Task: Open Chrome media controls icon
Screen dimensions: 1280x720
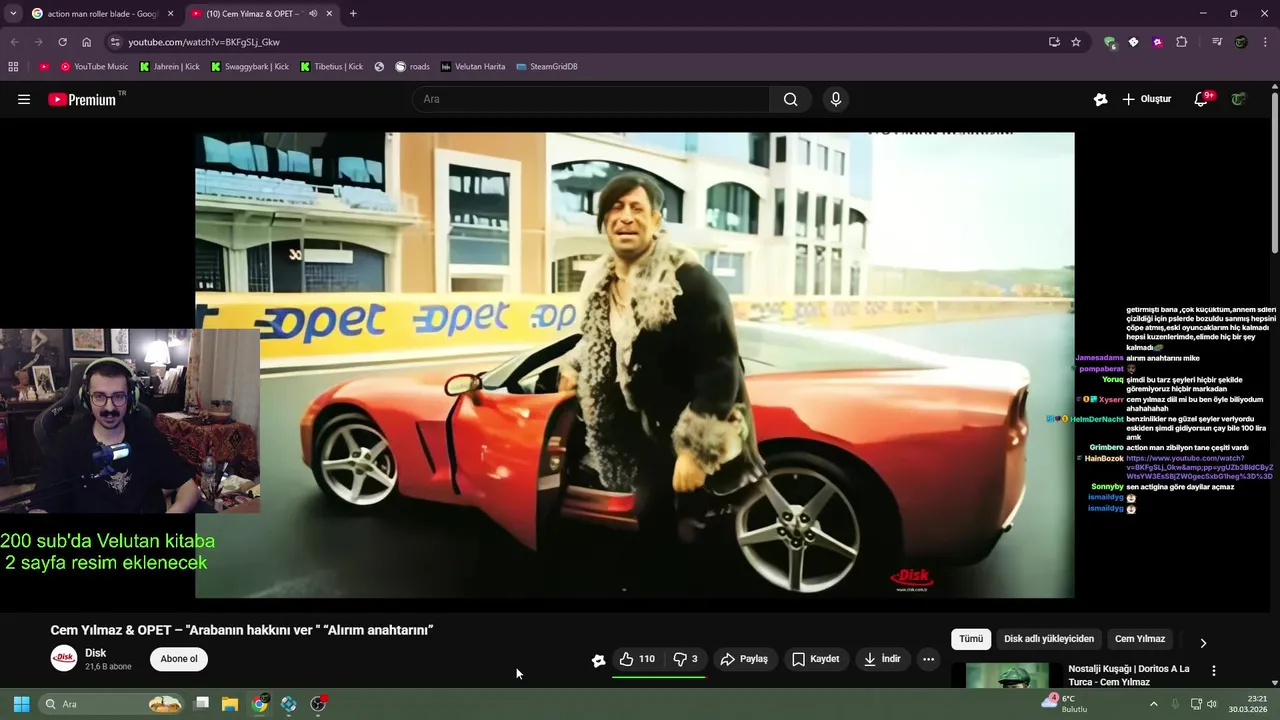Action: point(1217,42)
